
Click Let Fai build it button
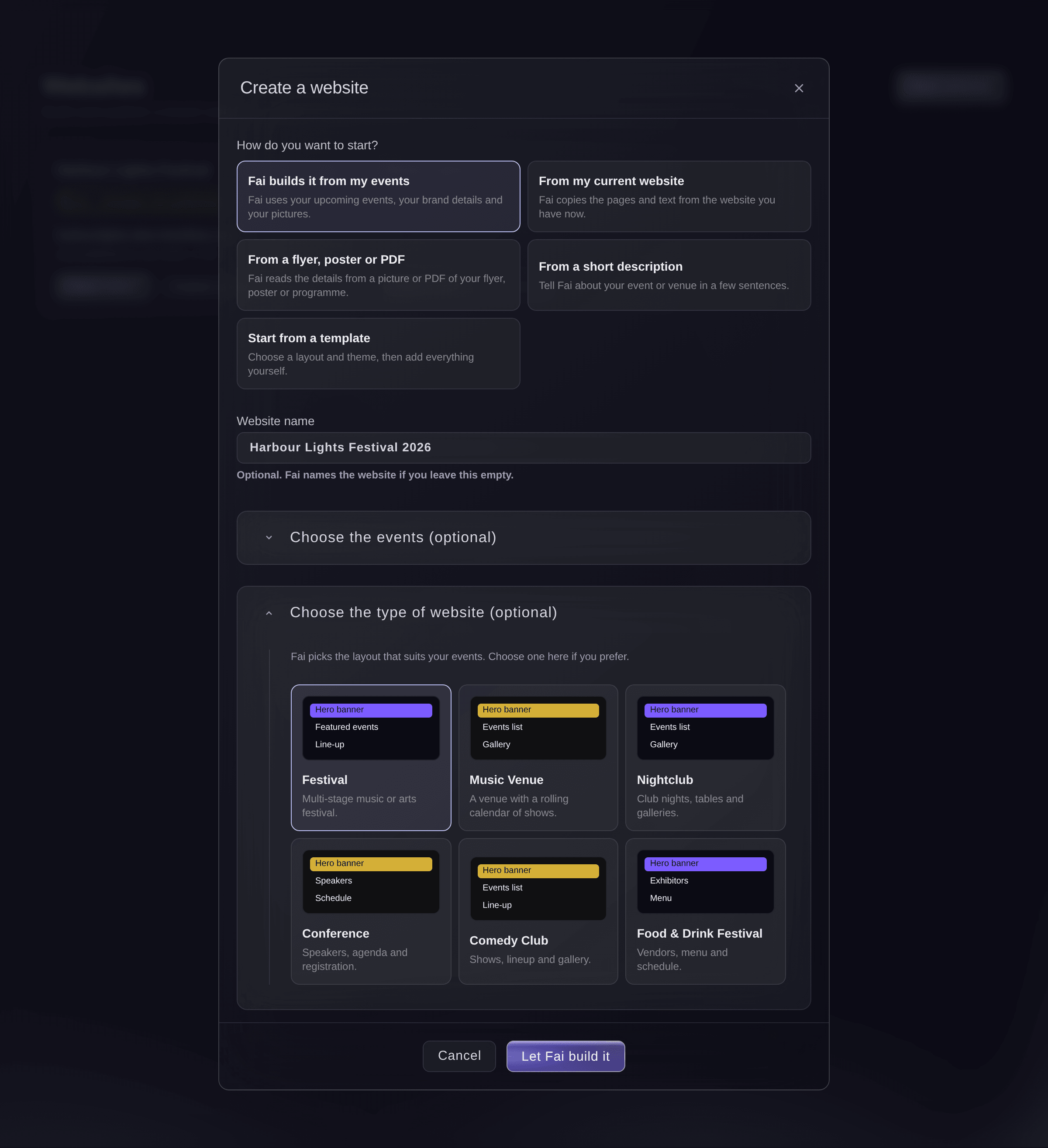tap(565, 1056)
